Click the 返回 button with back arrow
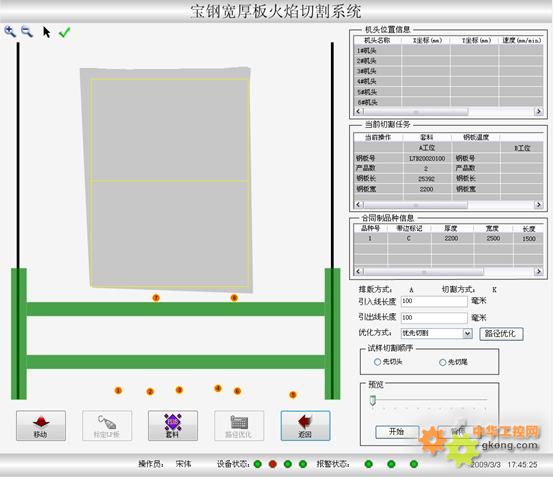Screen dimensions: 553x477 [x=305, y=426]
